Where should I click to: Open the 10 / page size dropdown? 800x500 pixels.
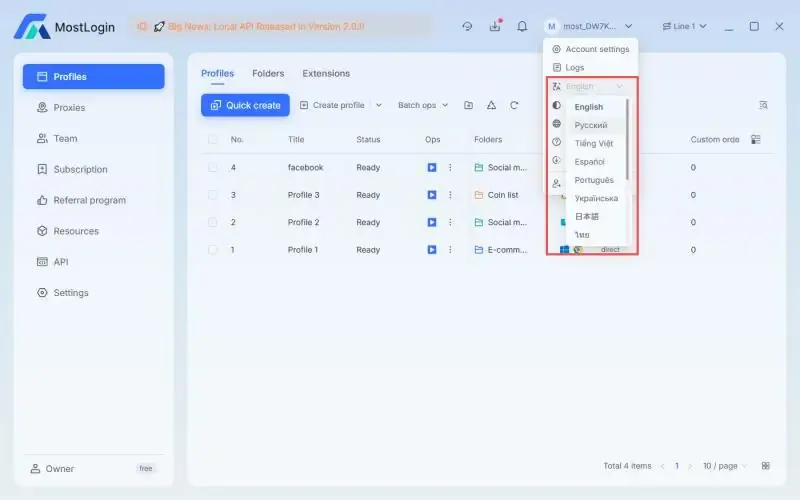tap(724, 466)
